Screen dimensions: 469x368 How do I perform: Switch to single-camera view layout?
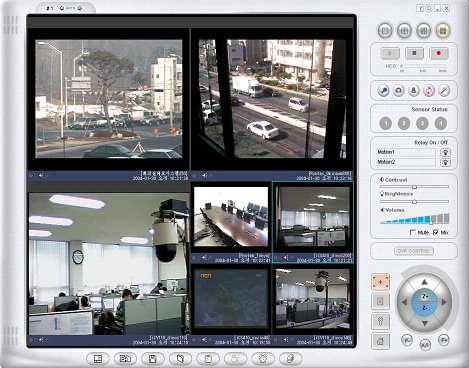385,31
